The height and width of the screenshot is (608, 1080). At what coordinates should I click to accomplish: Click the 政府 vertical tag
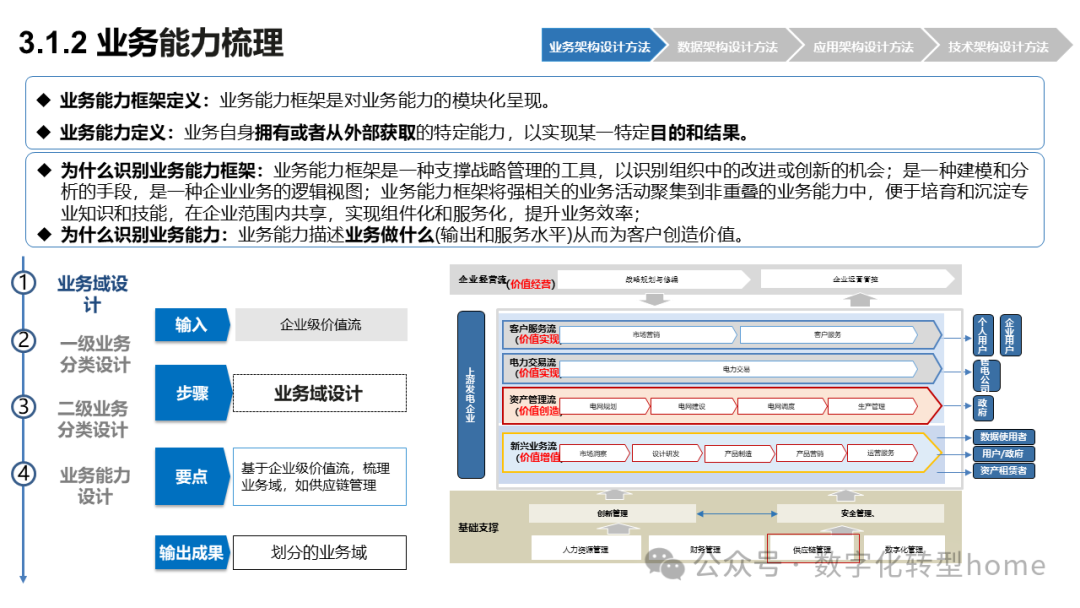983,408
